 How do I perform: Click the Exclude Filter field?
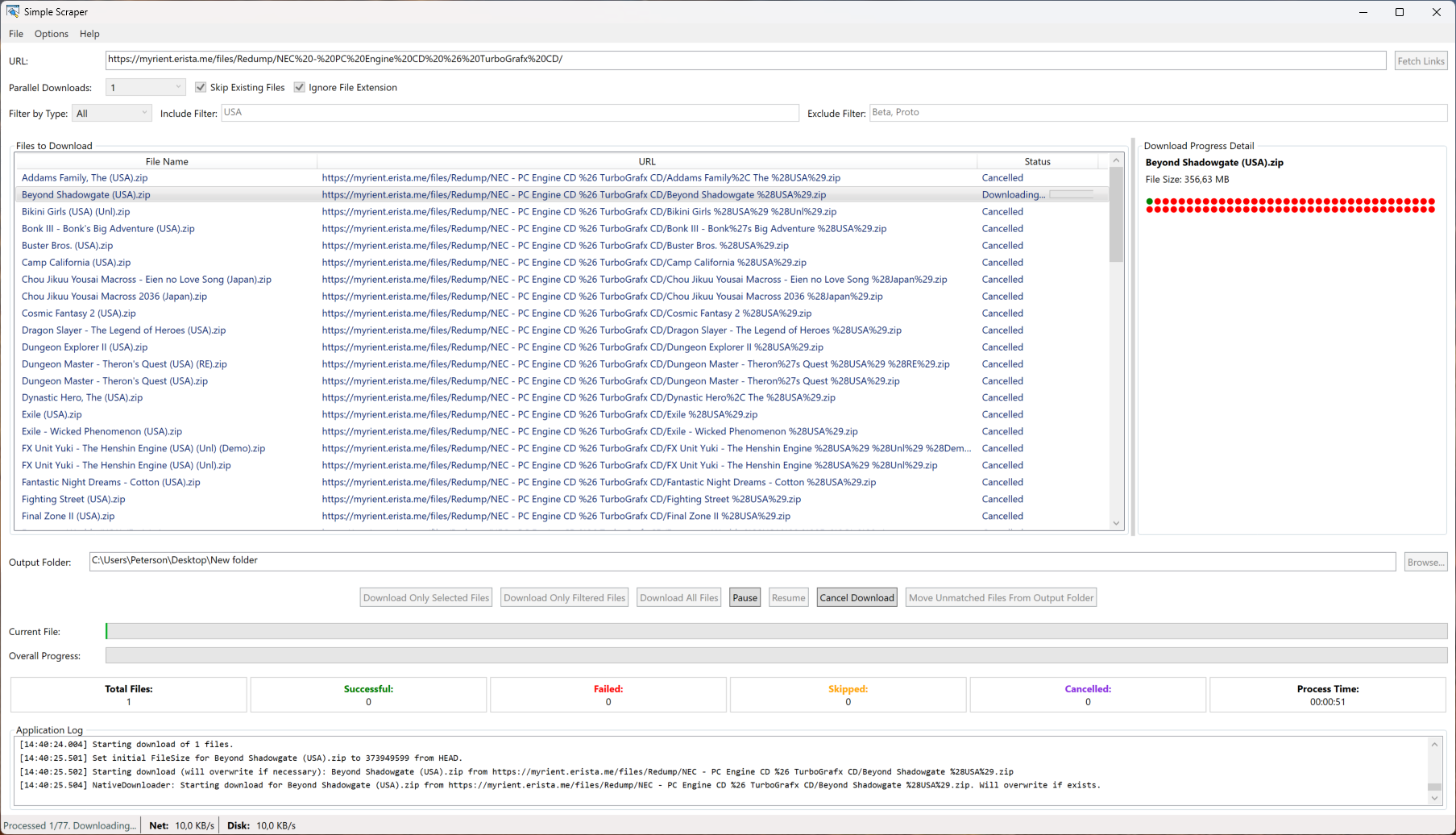point(1158,113)
